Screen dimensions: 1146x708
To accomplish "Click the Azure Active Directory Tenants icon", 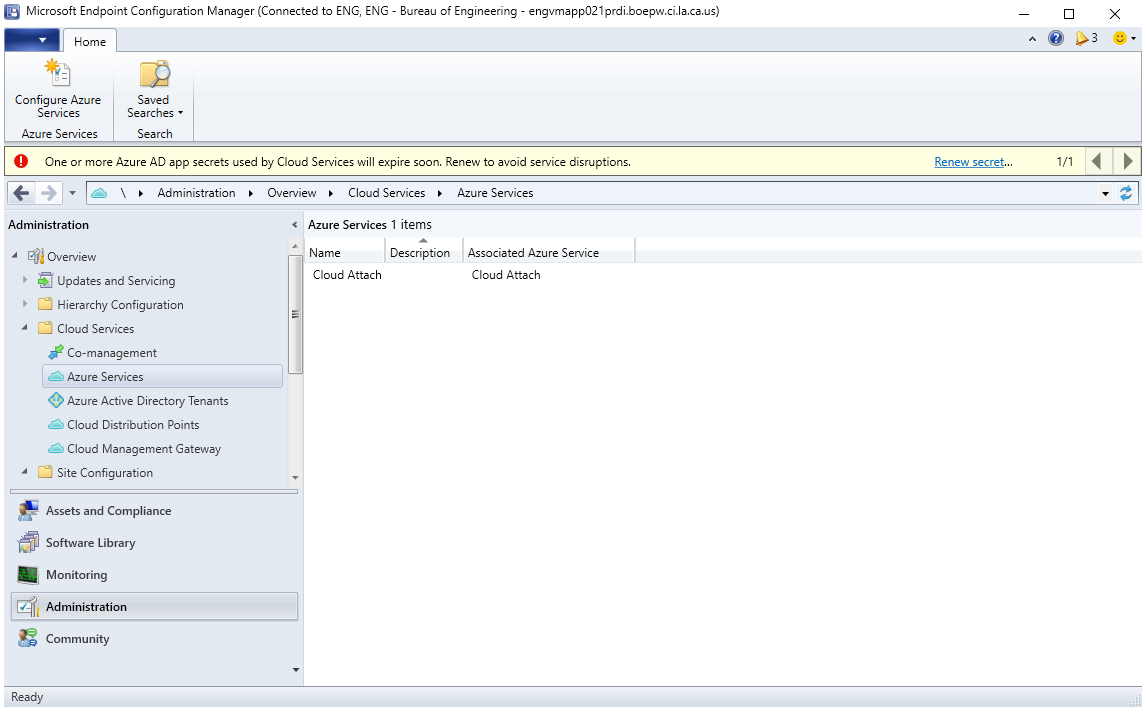I will click(56, 400).
